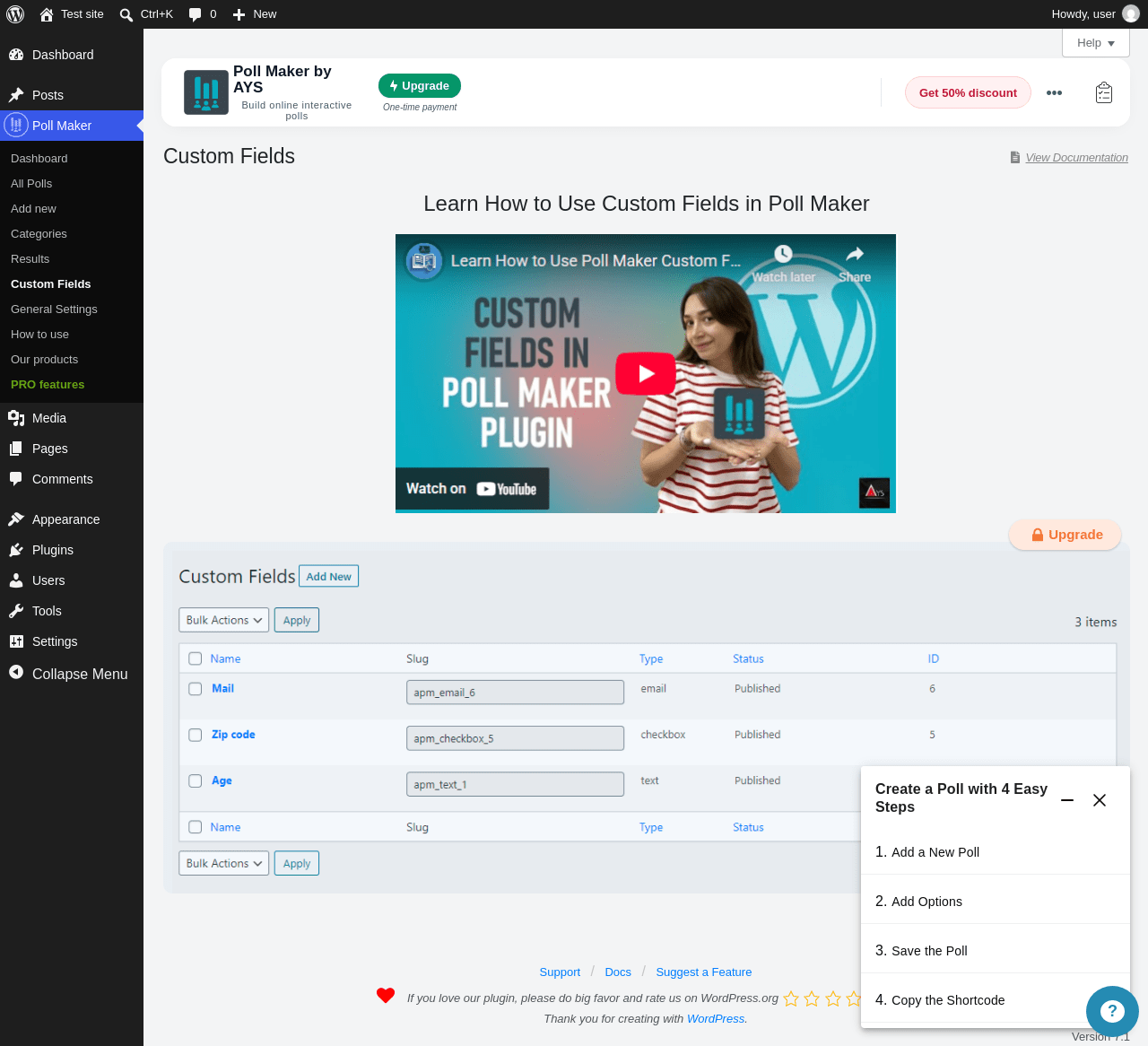Open the Mail custom field link
1148x1046 pixels.
click(x=222, y=689)
